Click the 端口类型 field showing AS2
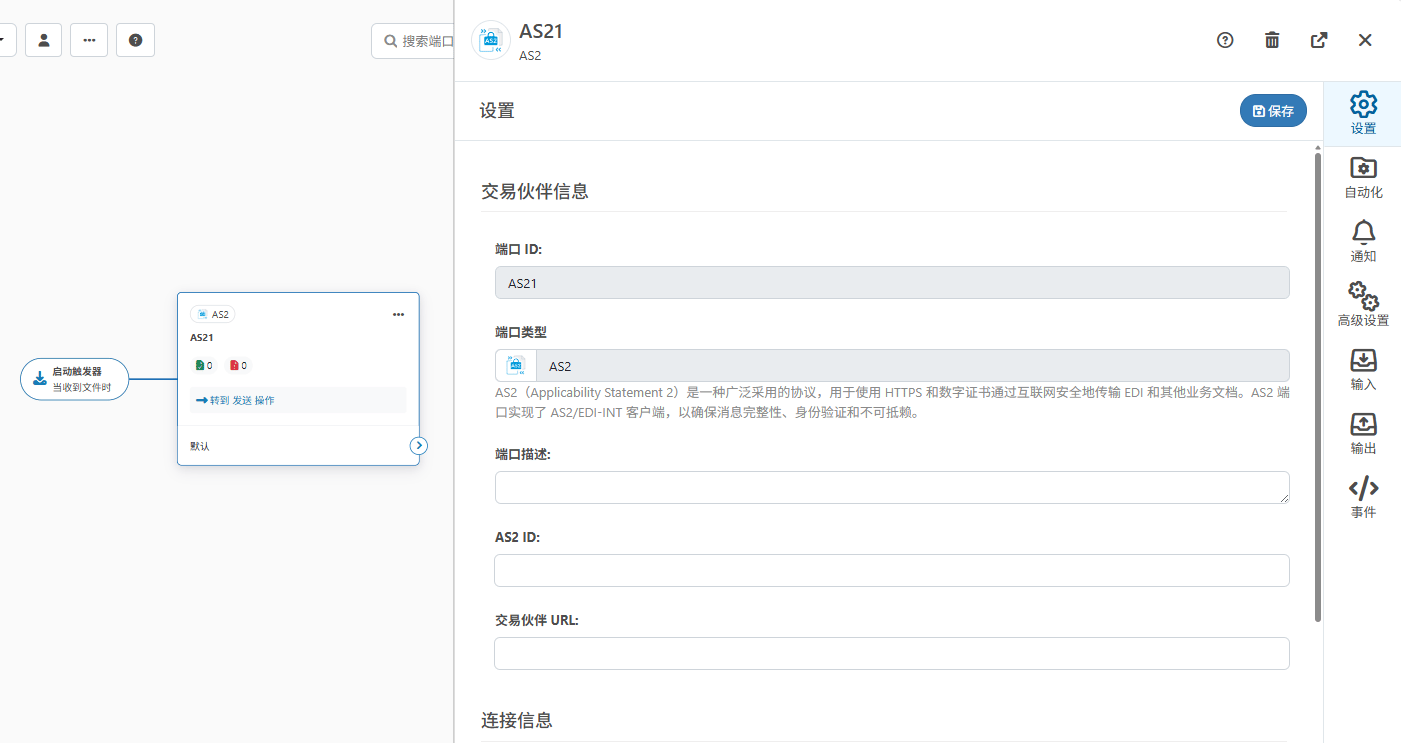 pos(913,366)
